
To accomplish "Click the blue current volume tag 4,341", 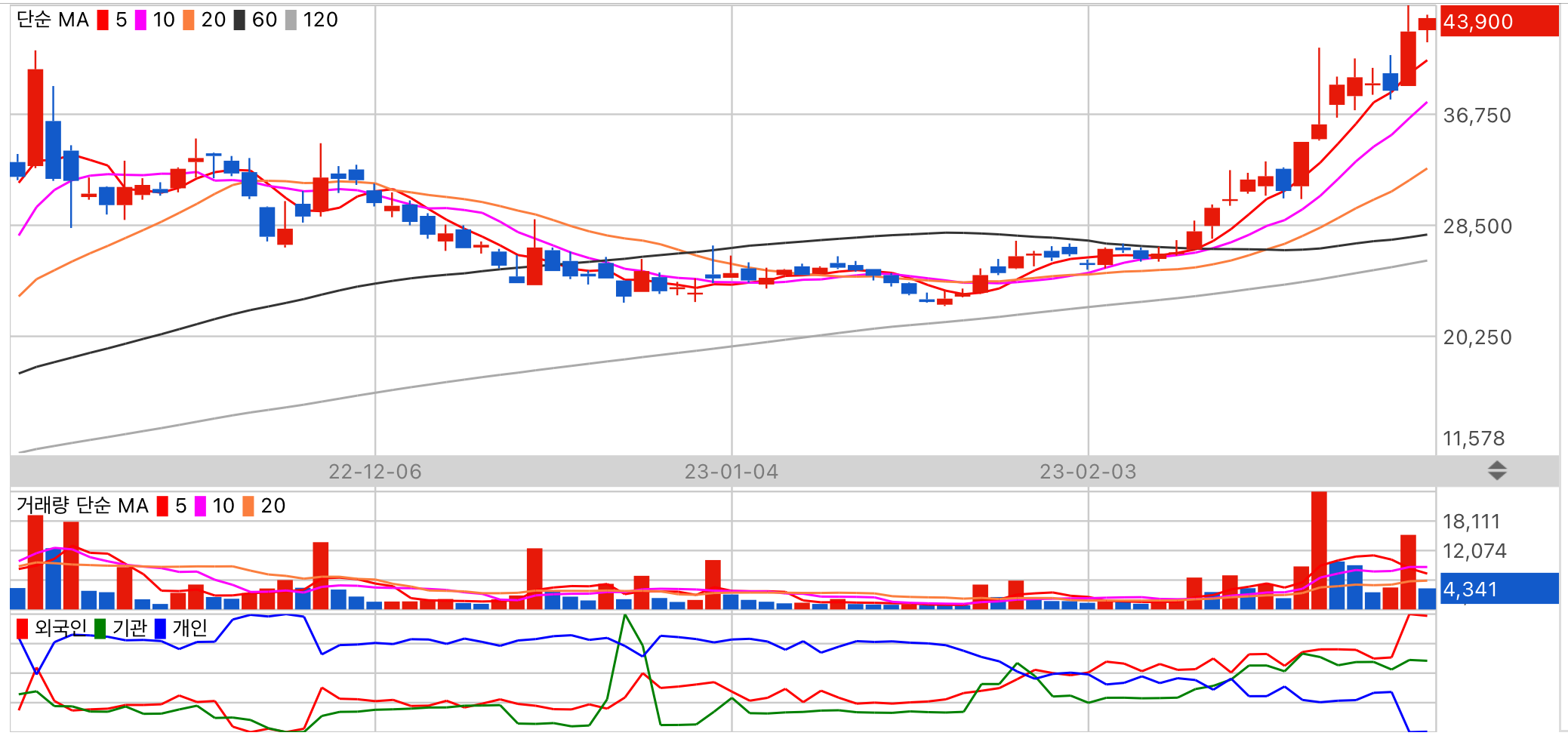I will click(x=1499, y=589).
